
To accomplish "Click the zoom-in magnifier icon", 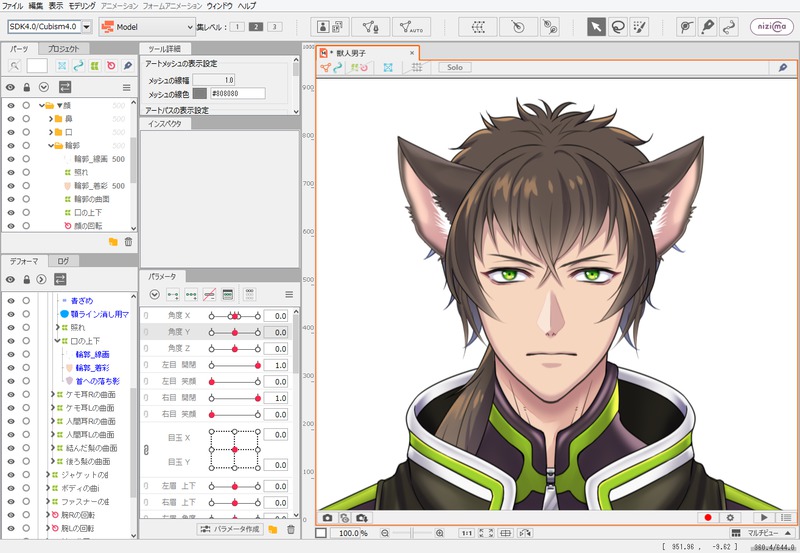I will pyautogui.click(x=439, y=533).
